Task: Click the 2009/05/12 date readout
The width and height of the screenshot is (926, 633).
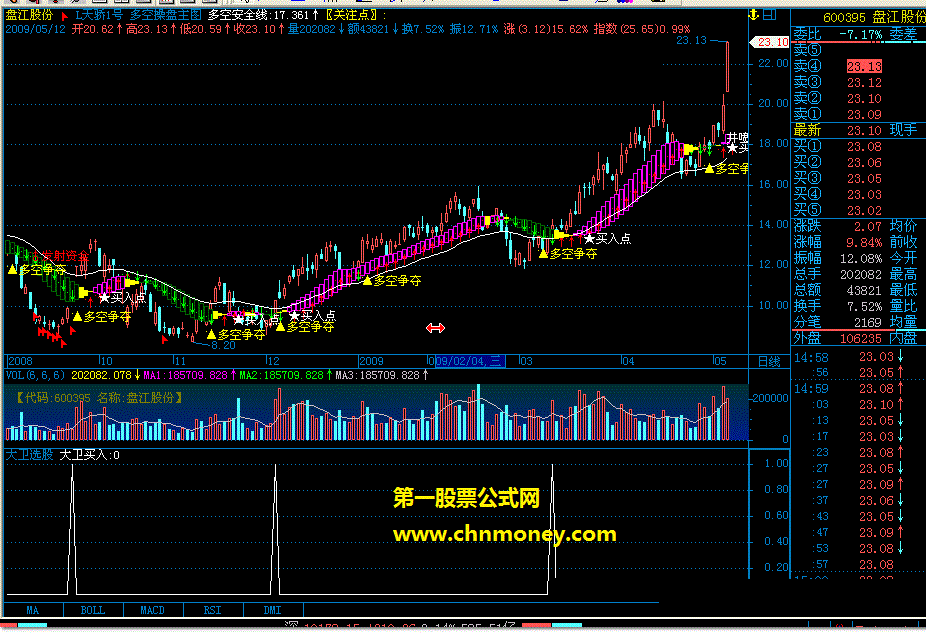Action: point(35,29)
